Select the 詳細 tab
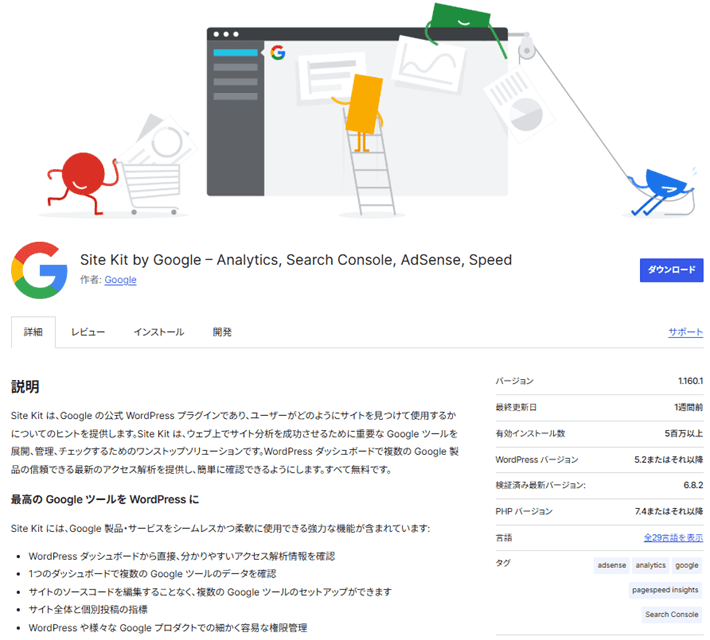710x640 pixels. [x=33, y=332]
